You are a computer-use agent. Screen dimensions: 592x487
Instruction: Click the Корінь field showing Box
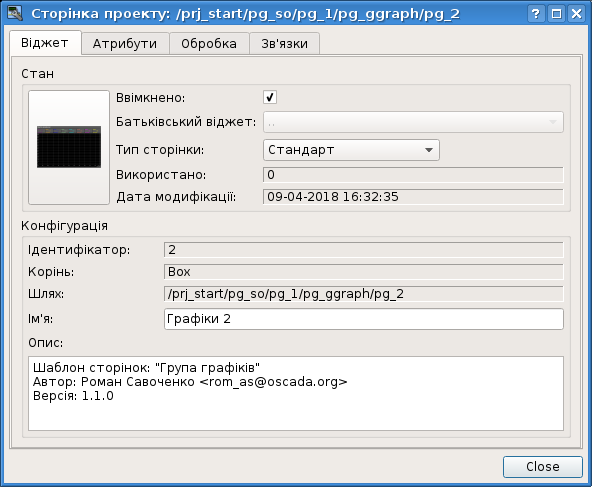pyautogui.click(x=364, y=272)
